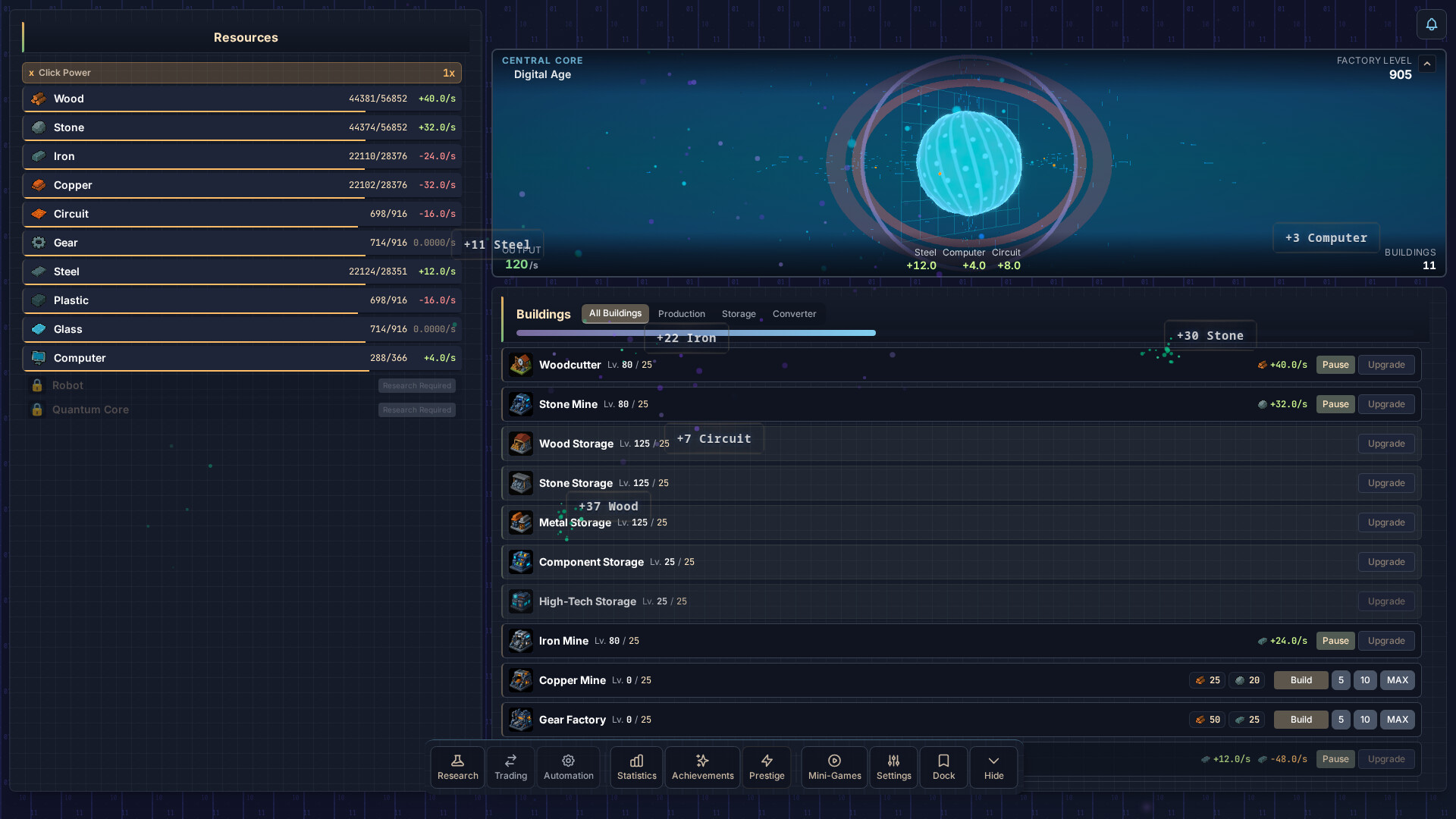Viewport: 1456px width, 819px height.
Task: Click the Plastic resource icon
Action: tap(39, 300)
